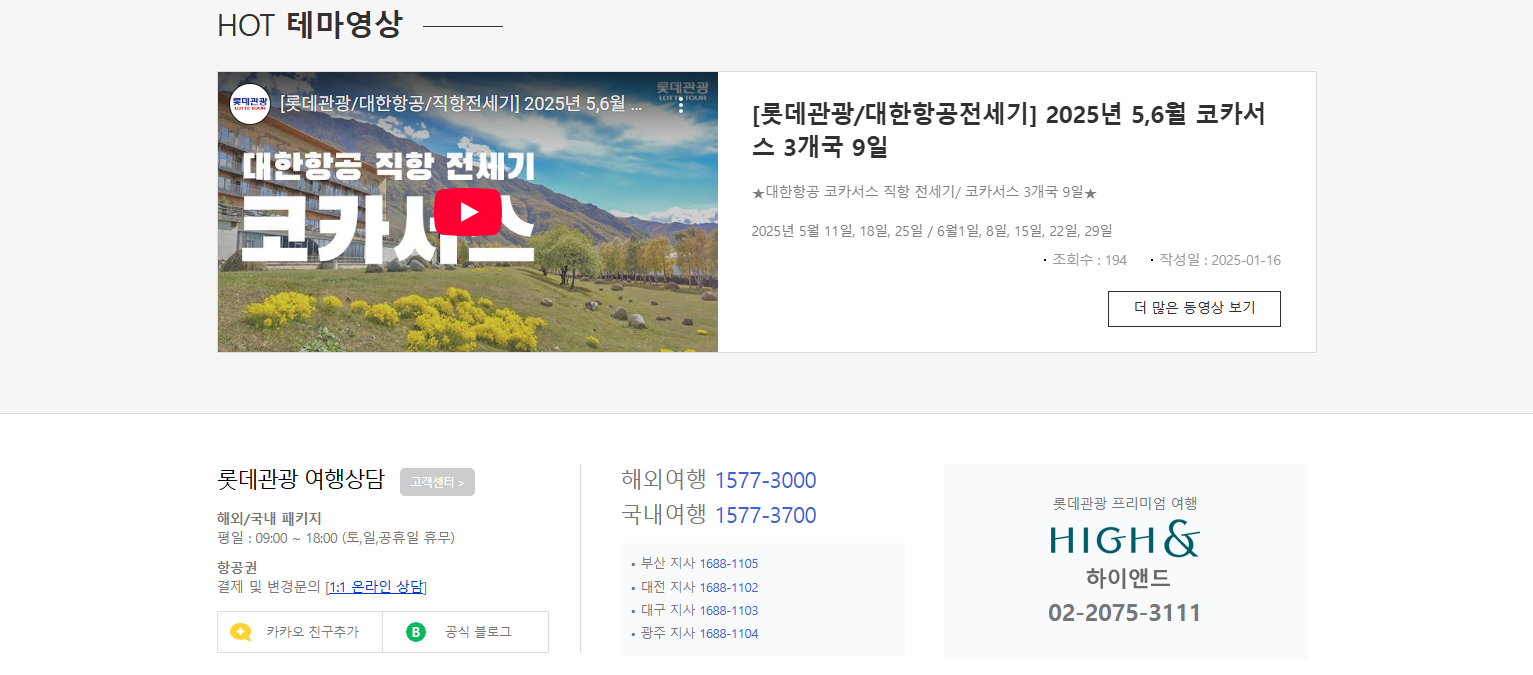The height and width of the screenshot is (675, 1533).
Task: Click the 롯데관광 channel avatar on the video
Action: coord(249,103)
